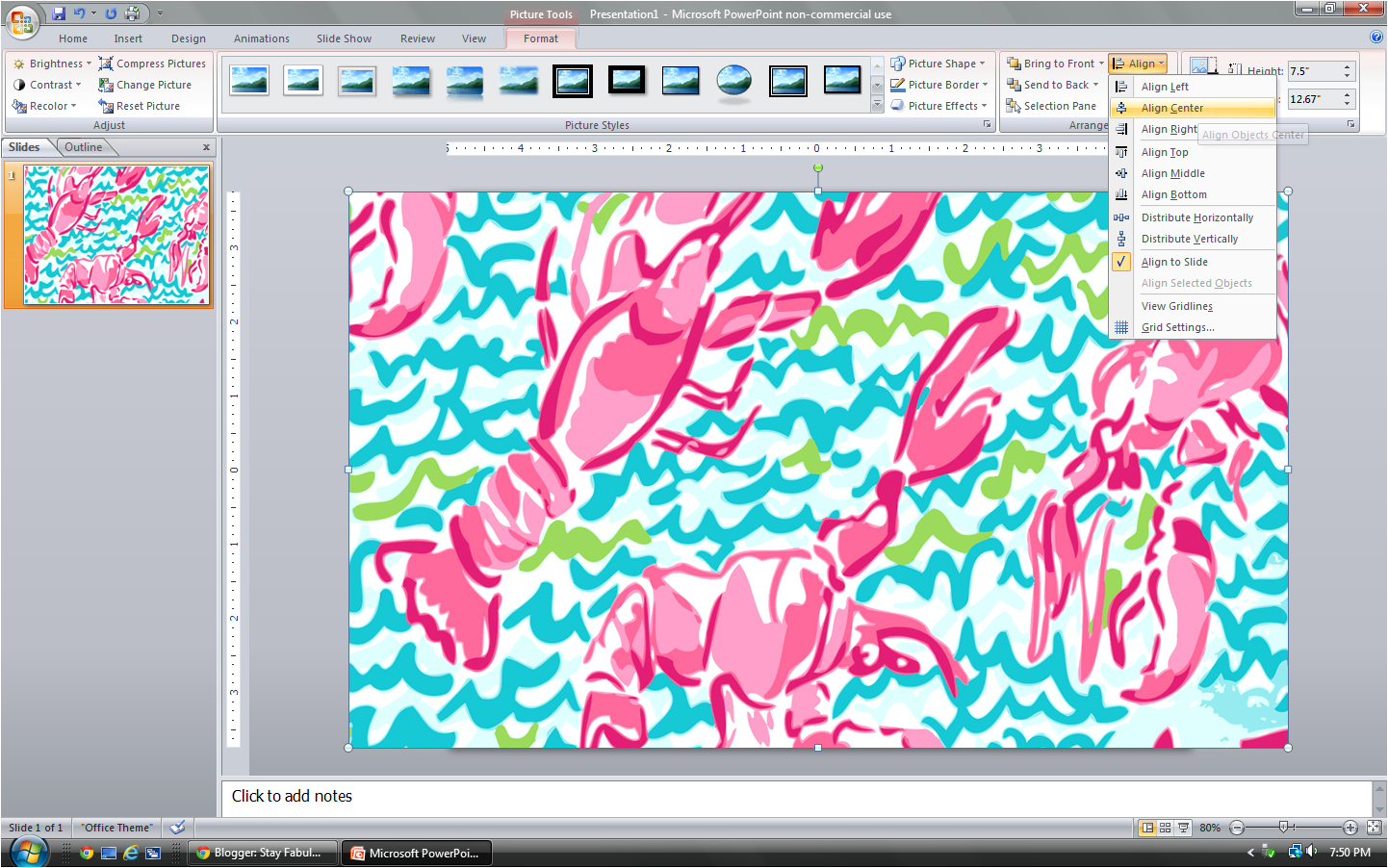Click the Align button in Arrange

(1138, 64)
